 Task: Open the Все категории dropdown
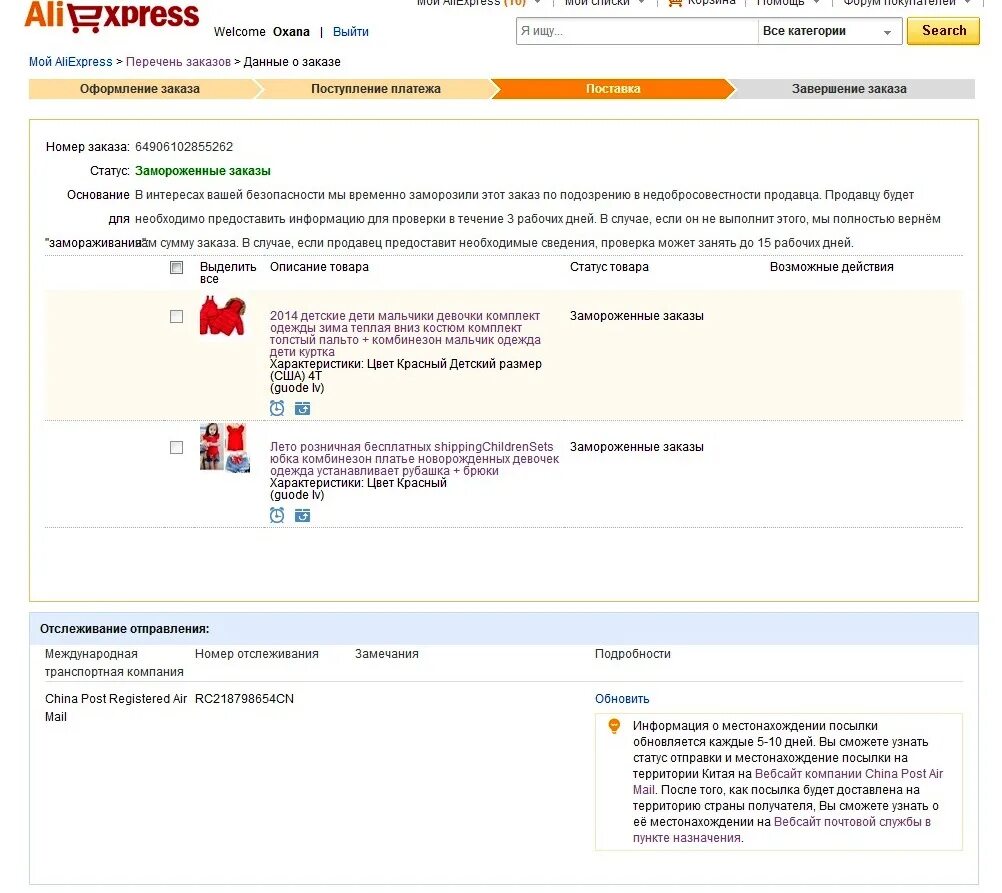pos(829,31)
